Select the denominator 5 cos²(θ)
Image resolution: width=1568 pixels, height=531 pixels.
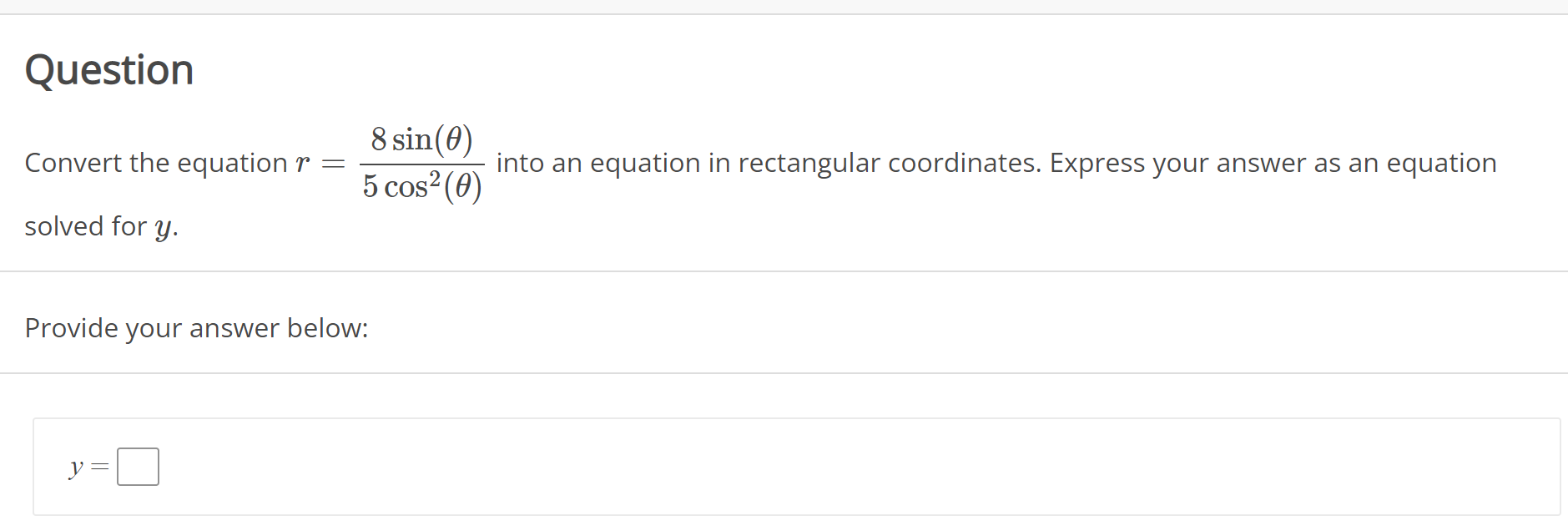point(422,188)
